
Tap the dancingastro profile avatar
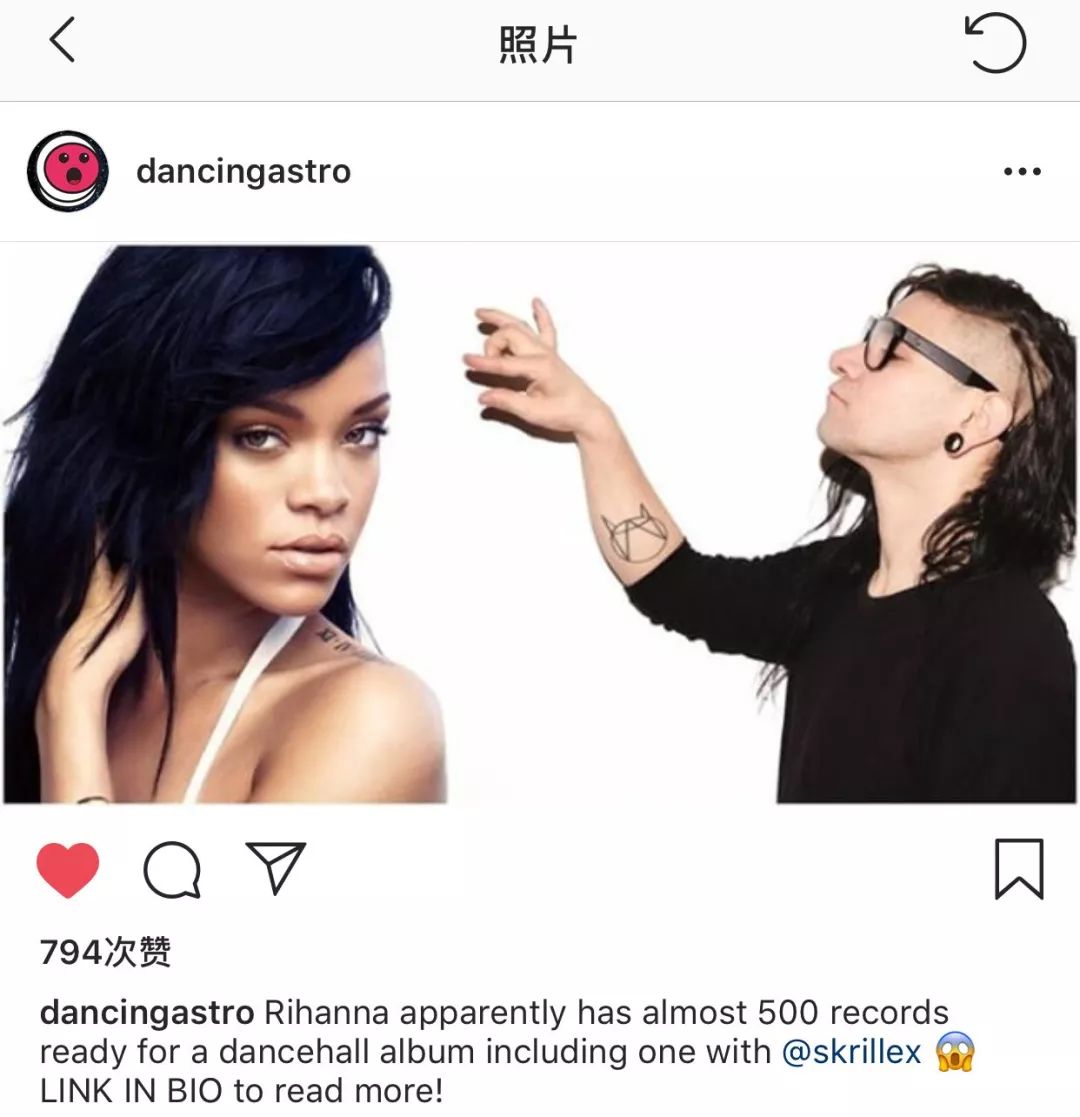68,171
